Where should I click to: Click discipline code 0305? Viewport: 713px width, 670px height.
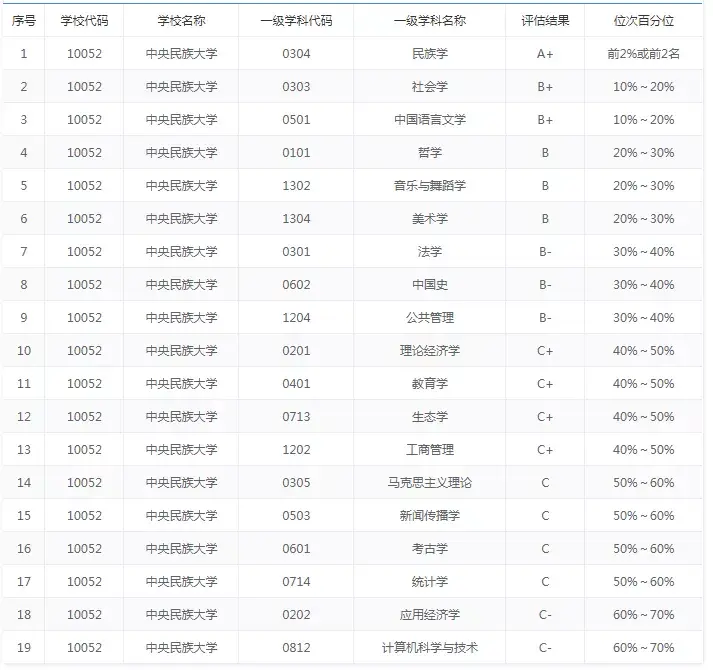pyautogui.click(x=296, y=483)
